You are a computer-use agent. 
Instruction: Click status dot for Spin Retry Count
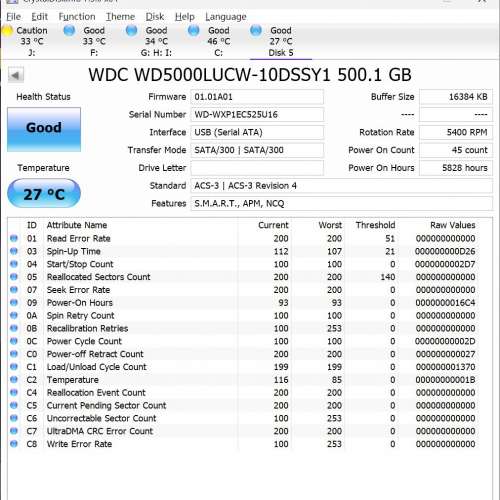[x=14, y=315]
